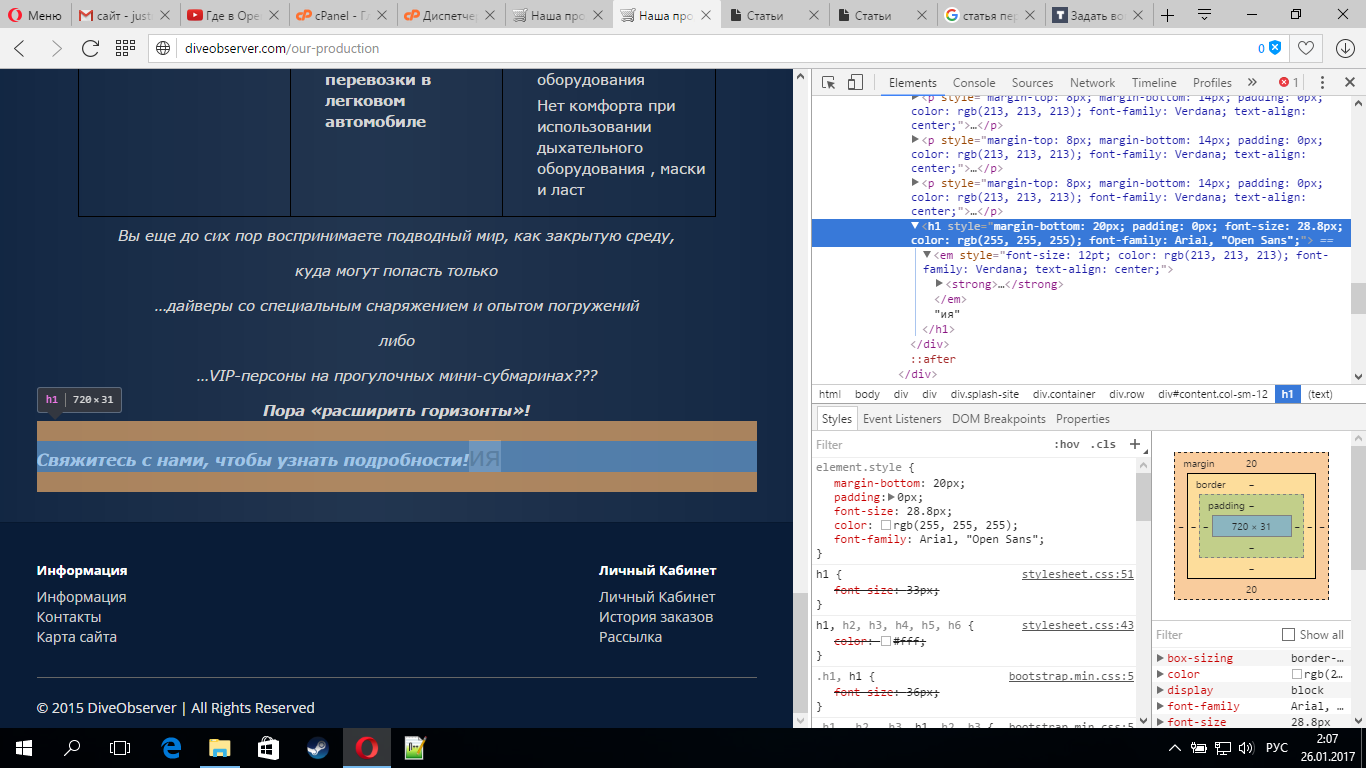This screenshot has width=1366, height=768.
Task: Open the Properties sidebar tab
Action: point(1083,419)
